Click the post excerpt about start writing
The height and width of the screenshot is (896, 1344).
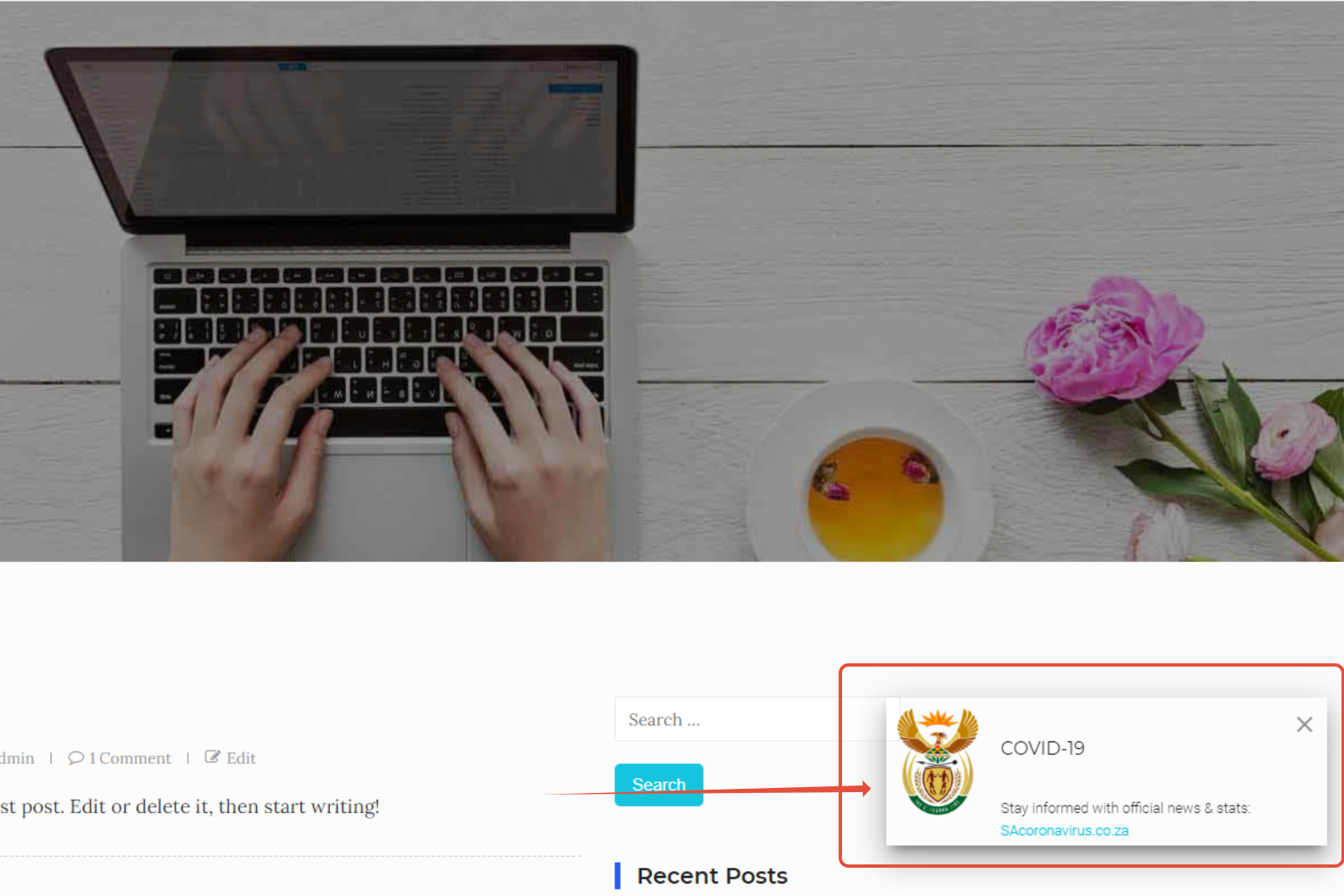click(190, 806)
